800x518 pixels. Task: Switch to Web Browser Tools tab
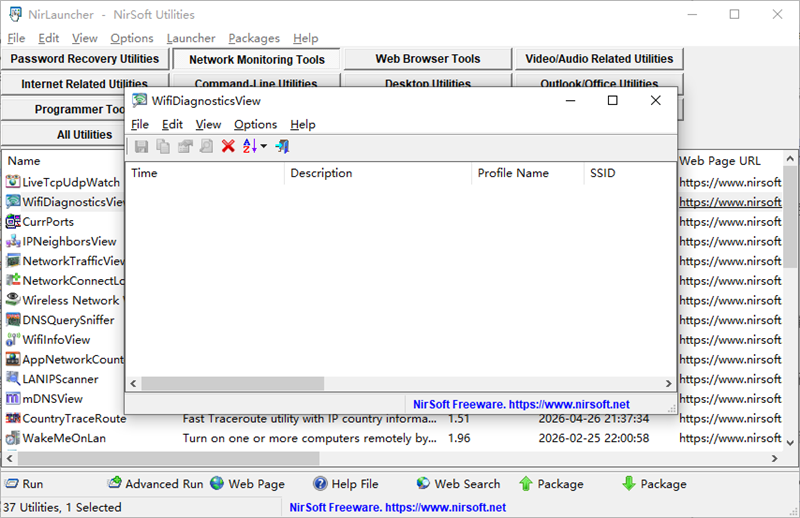[428, 59]
